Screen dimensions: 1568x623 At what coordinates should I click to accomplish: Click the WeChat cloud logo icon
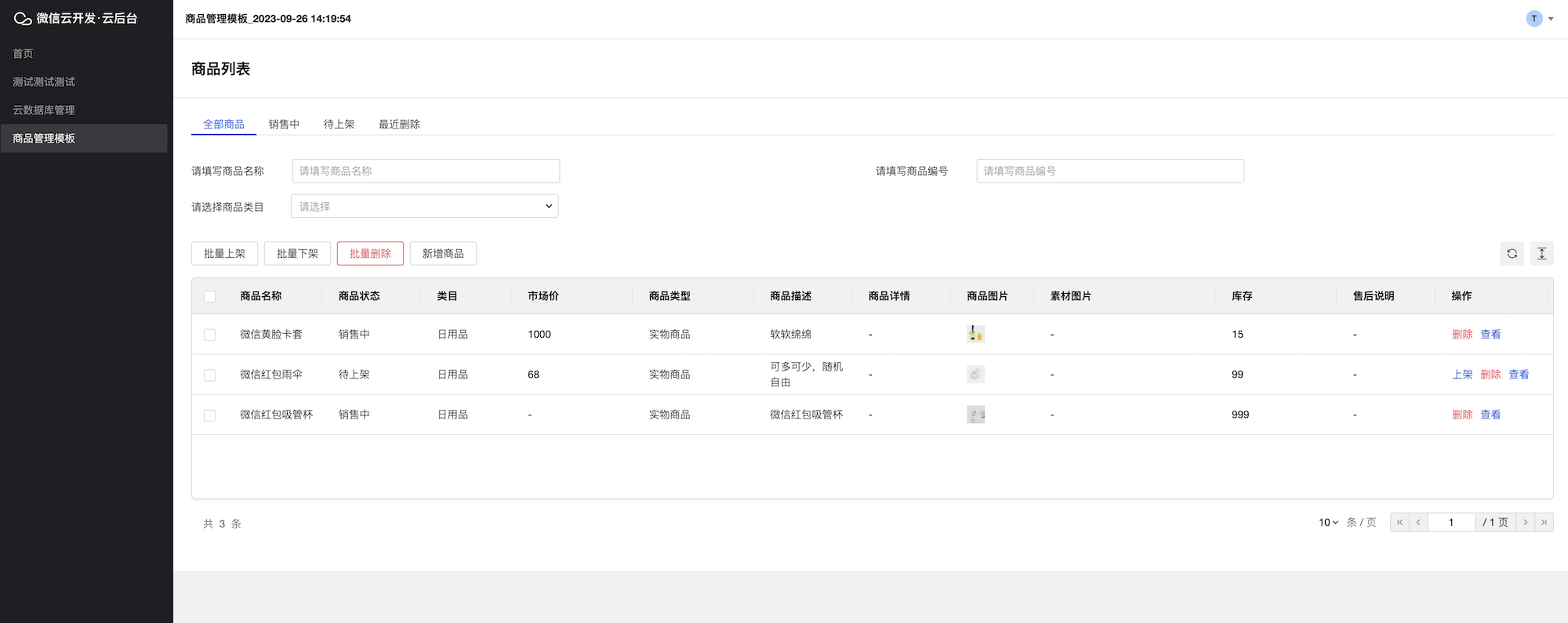click(23, 19)
